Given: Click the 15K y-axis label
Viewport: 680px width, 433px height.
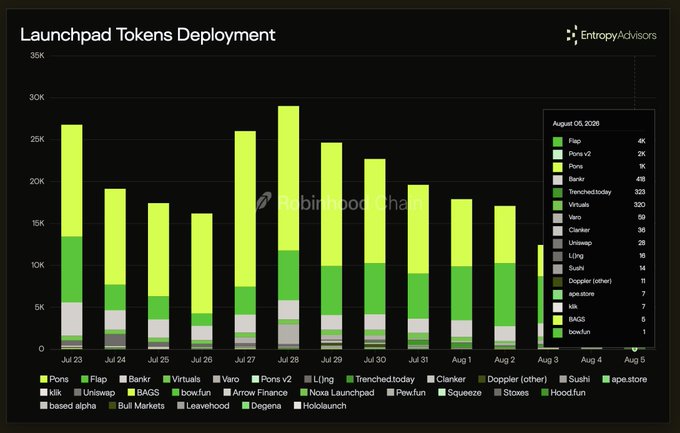Looking at the screenshot, I should click(x=37, y=223).
